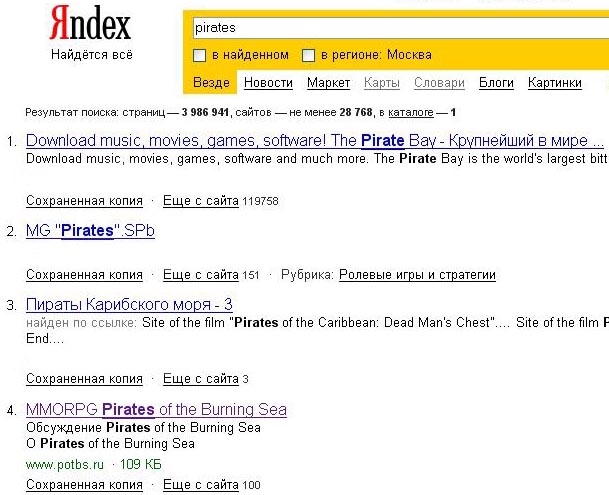
Task: Click the www.potbs.ru address text
Action: [x=65, y=464]
